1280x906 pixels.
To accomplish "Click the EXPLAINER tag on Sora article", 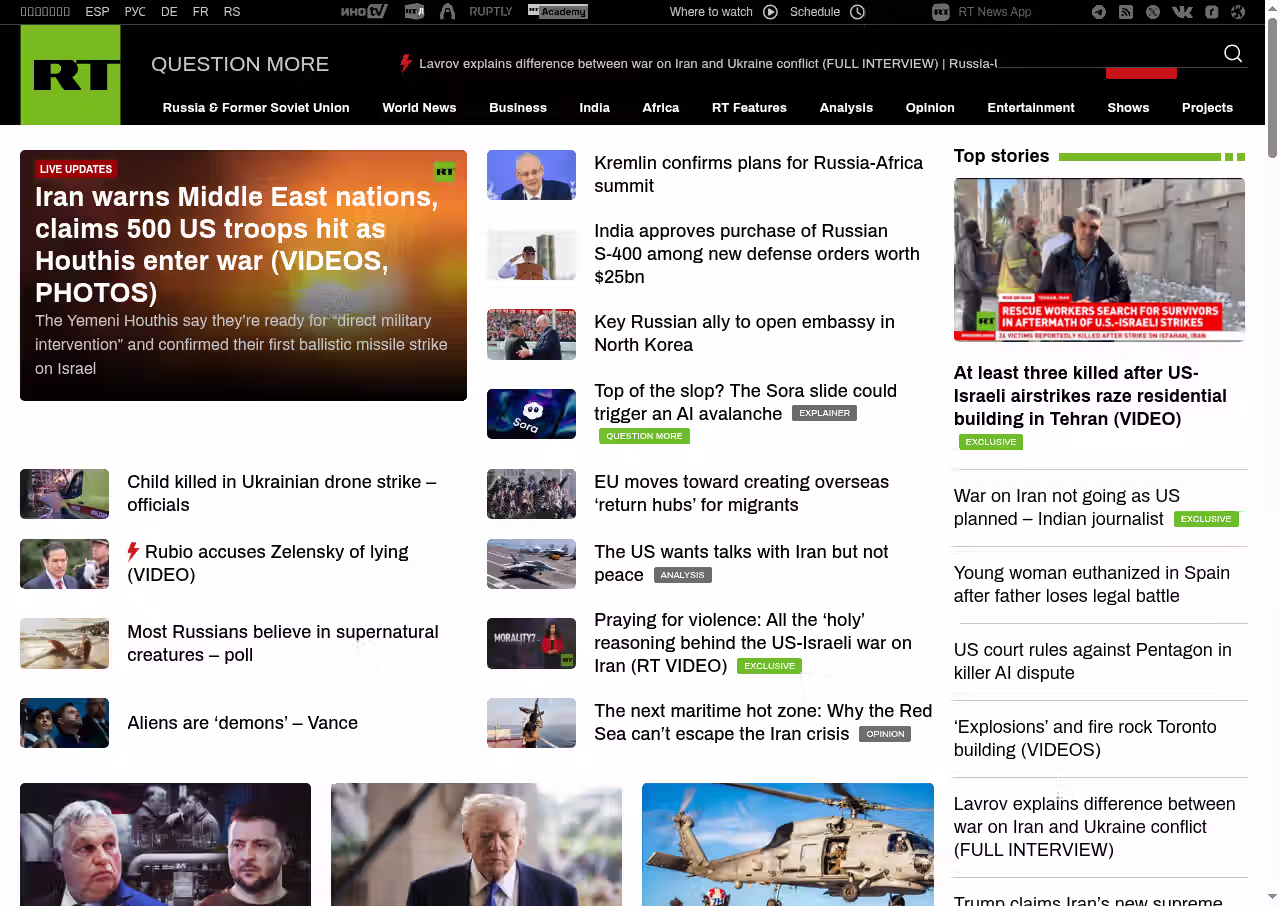I will [824, 413].
